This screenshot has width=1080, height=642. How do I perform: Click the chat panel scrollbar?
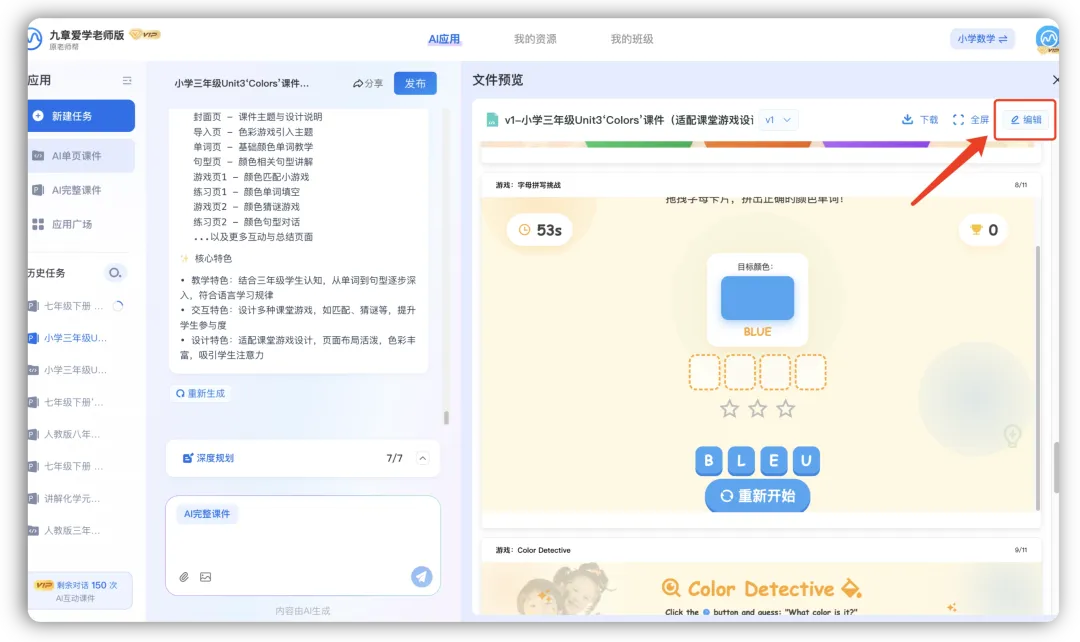[x=446, y=417]
